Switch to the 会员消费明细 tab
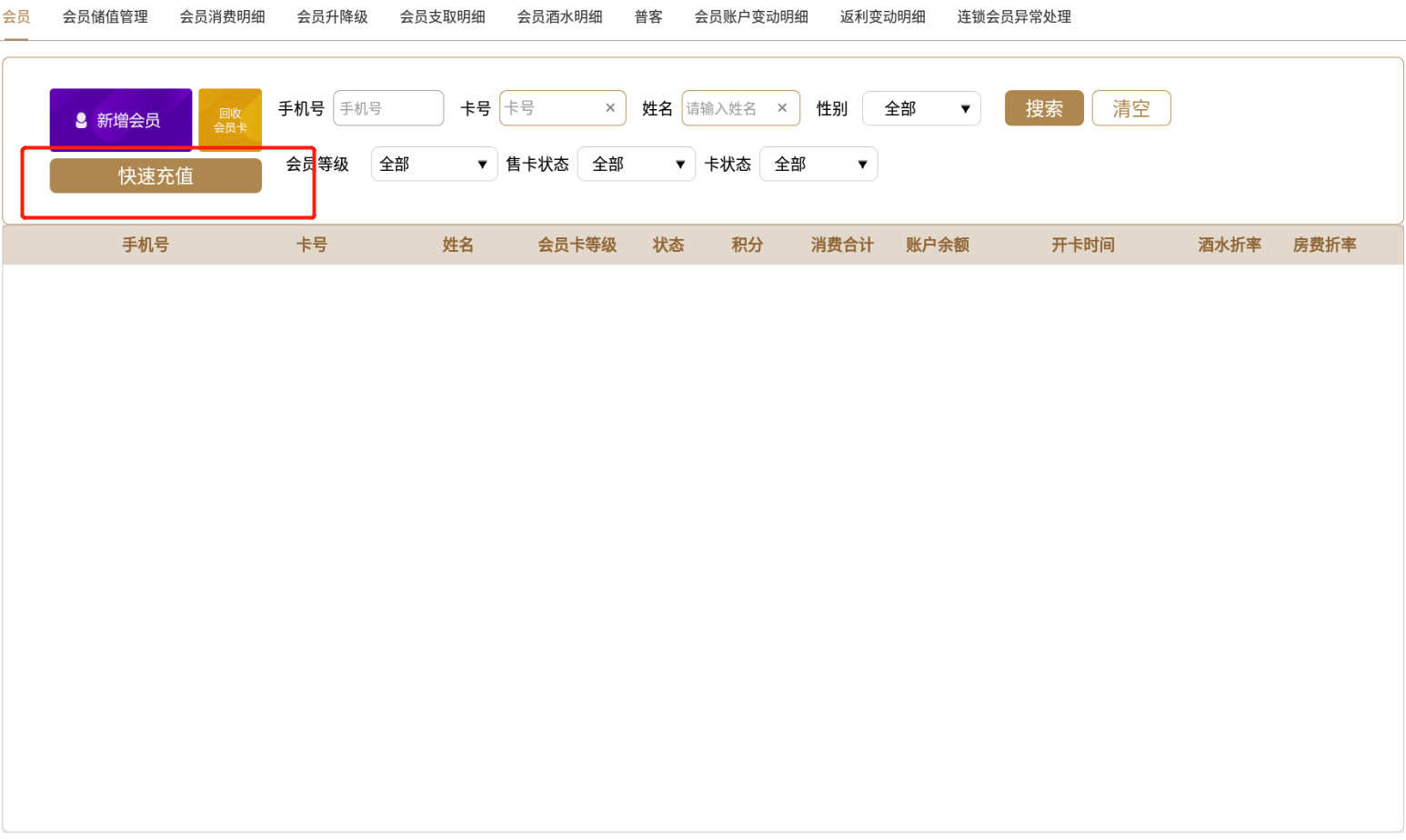The image size is (1406, 840). pos(223,16)
